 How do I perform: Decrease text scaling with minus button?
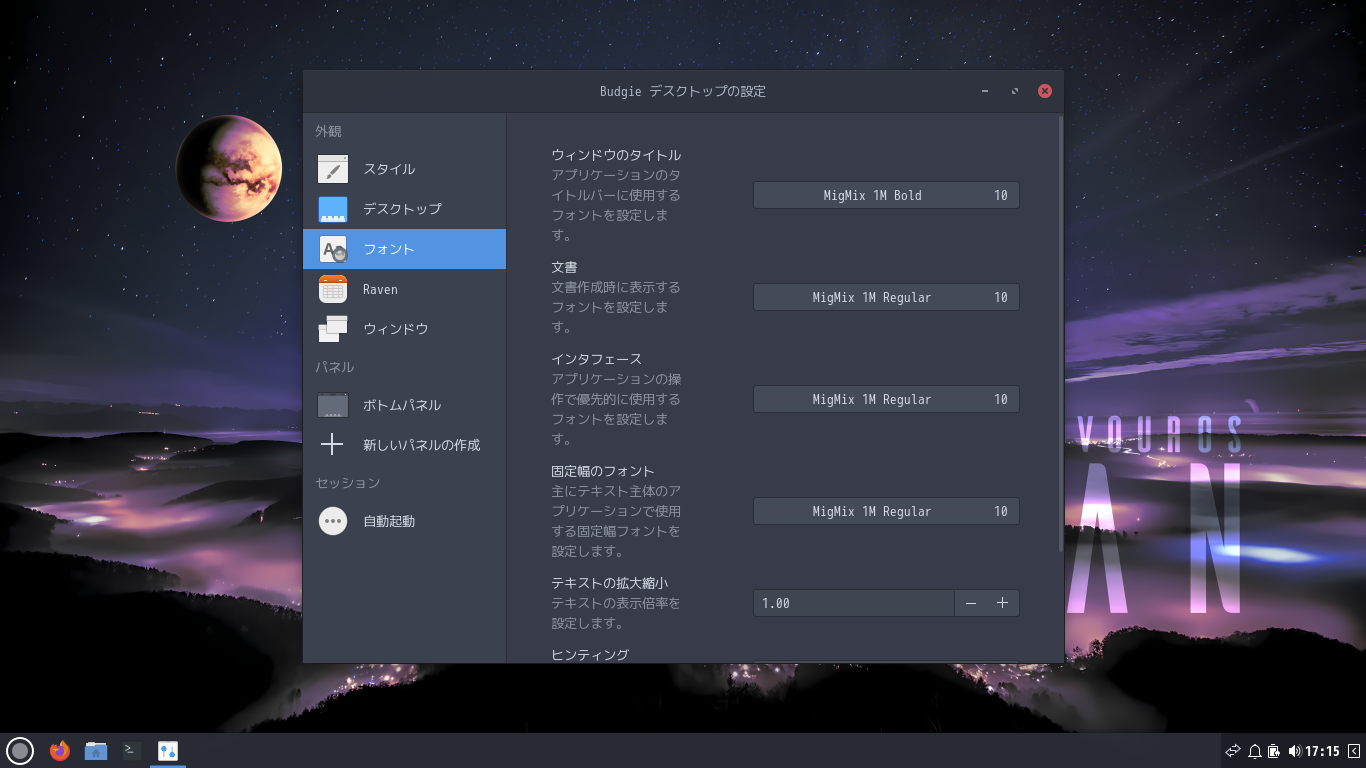point(970,603)
